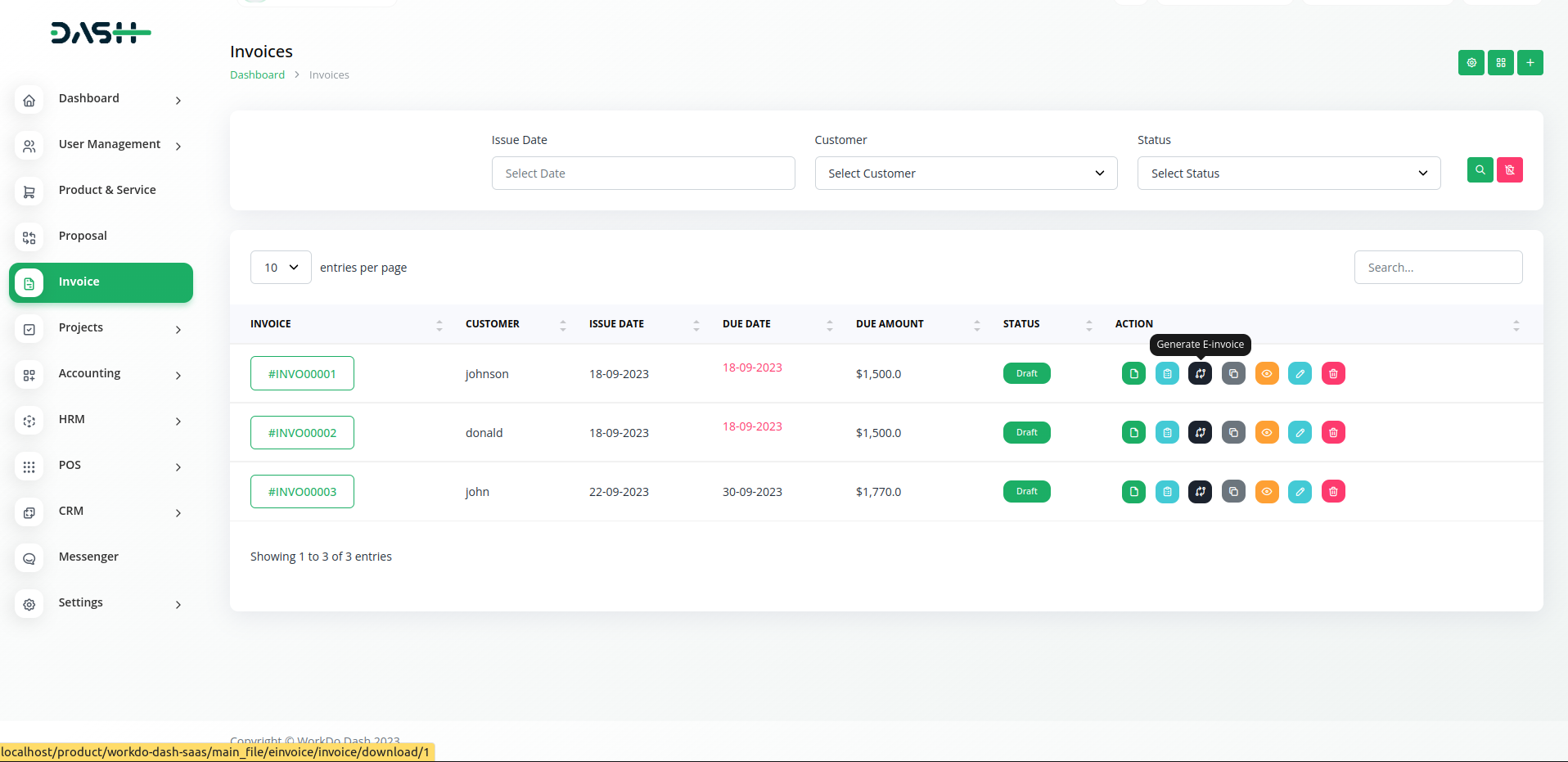This screenshot has width=1568, height=762.
Task: Create a new invoice with the plus button
Action: [x=1530, y=62]
